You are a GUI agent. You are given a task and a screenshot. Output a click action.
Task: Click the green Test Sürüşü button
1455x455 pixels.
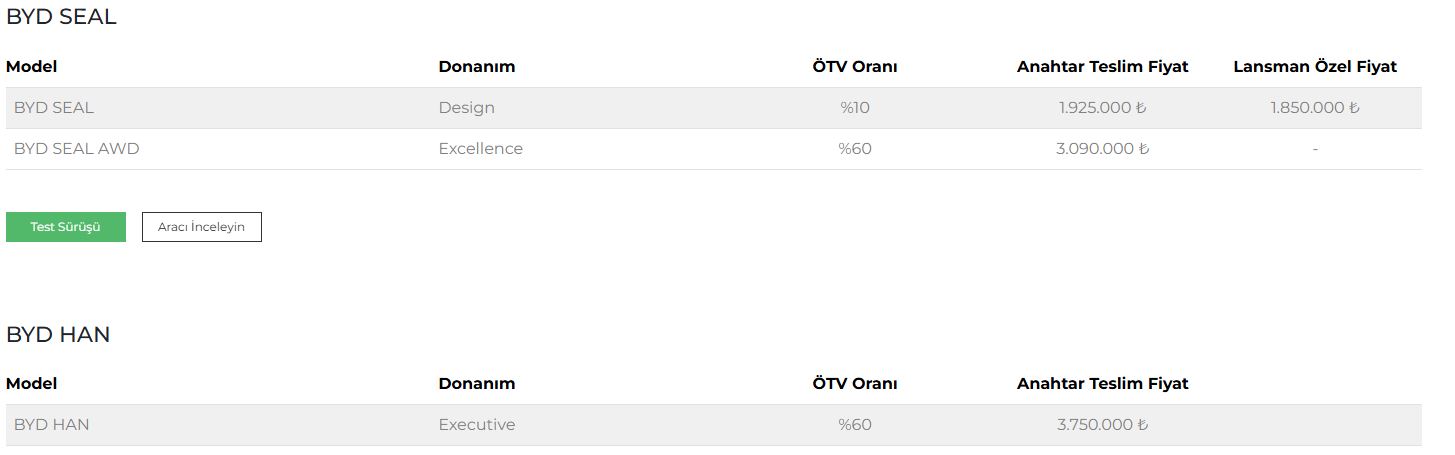pyautogui.click(x=66, y=227)
